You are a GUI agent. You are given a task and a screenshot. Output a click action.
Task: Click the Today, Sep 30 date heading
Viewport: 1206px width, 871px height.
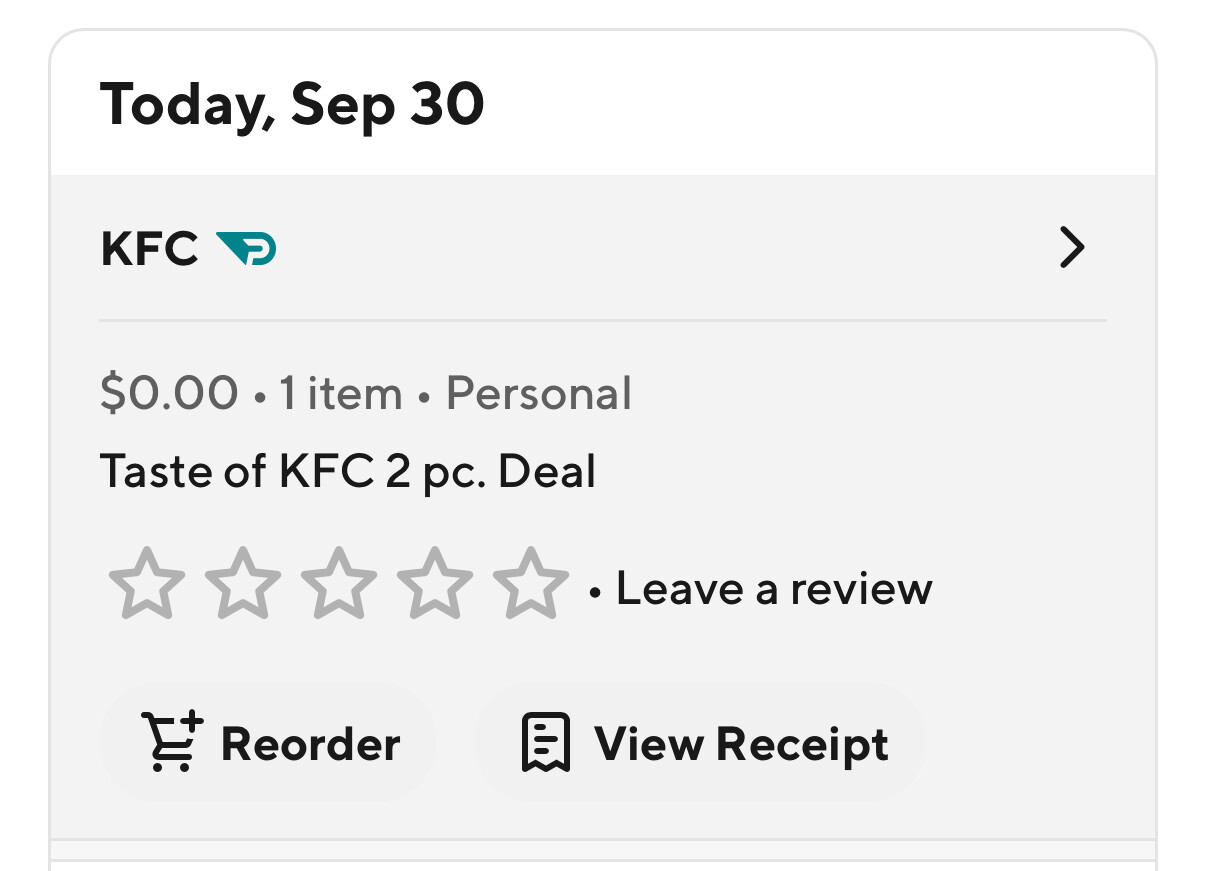292,104
